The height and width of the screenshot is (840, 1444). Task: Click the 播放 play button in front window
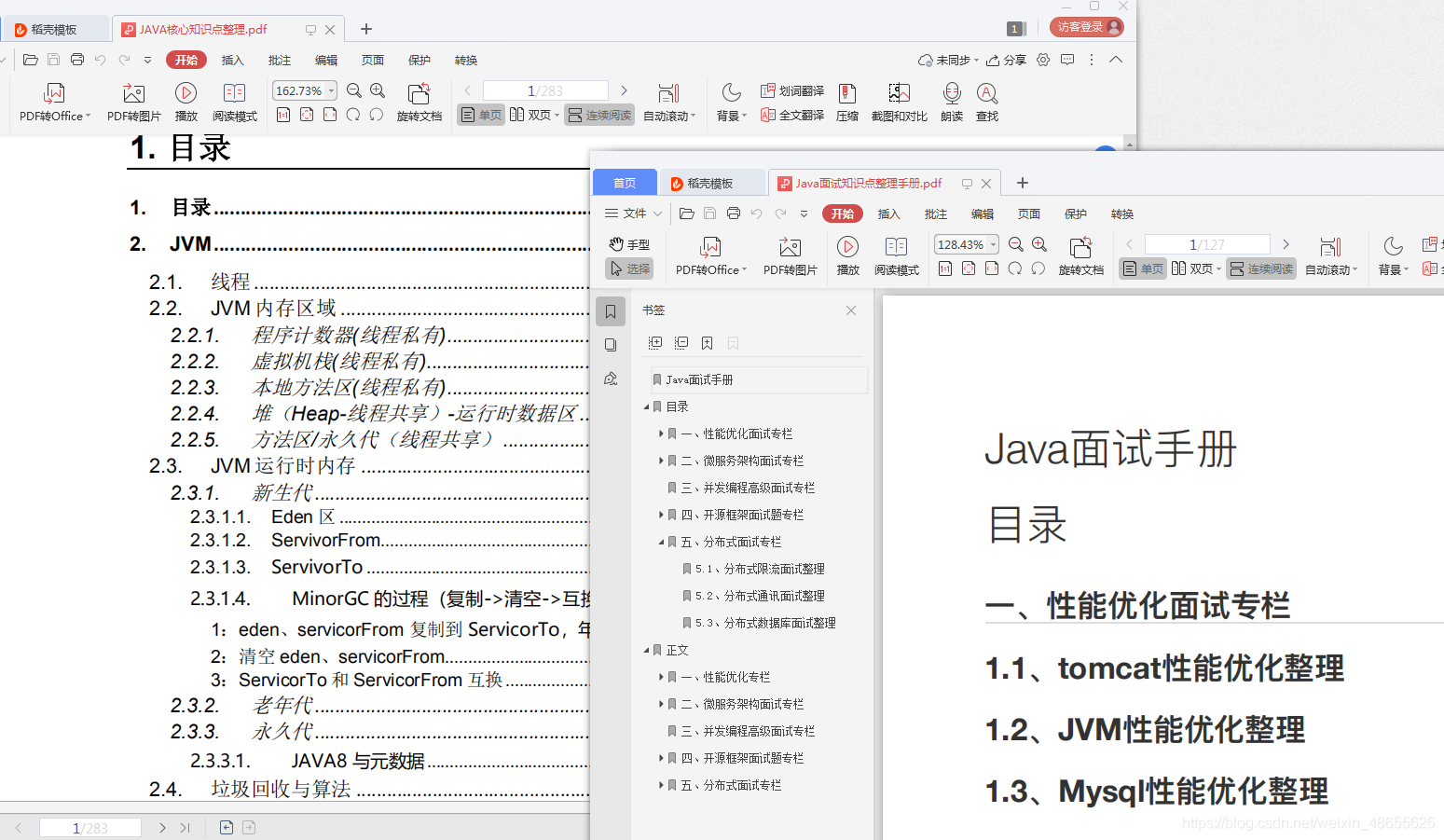pyautogui.click(x=847, y=256)
